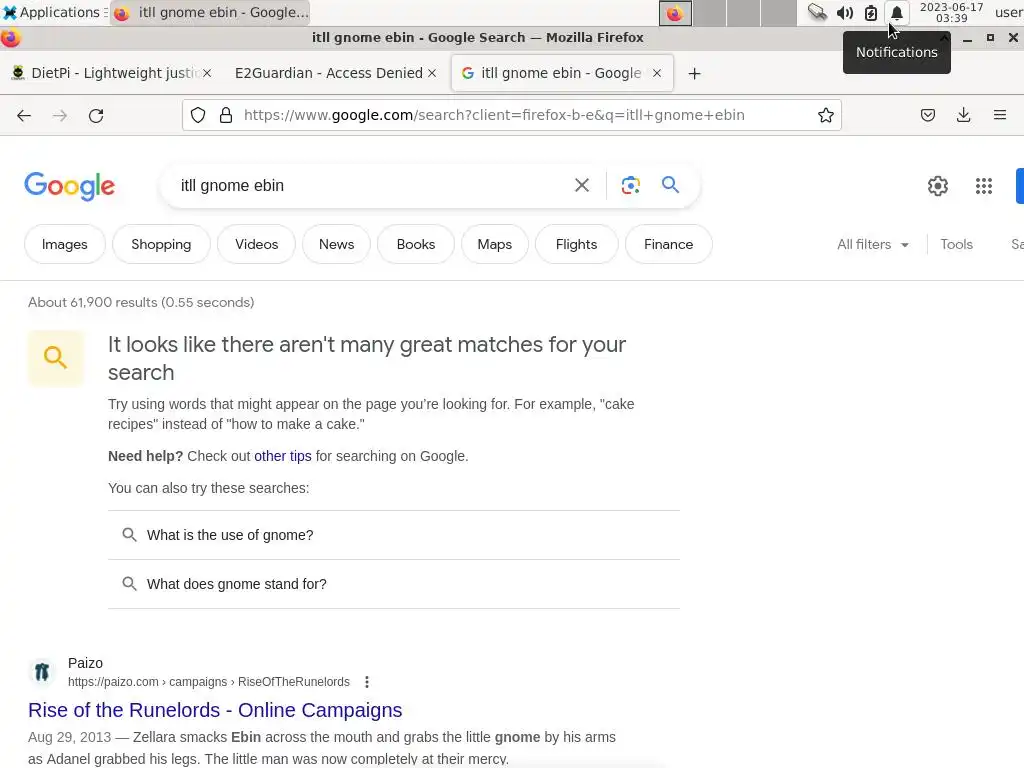Select the second workspace in the switcher
This screenshot has height=768, width=1024.
point(710,13)
